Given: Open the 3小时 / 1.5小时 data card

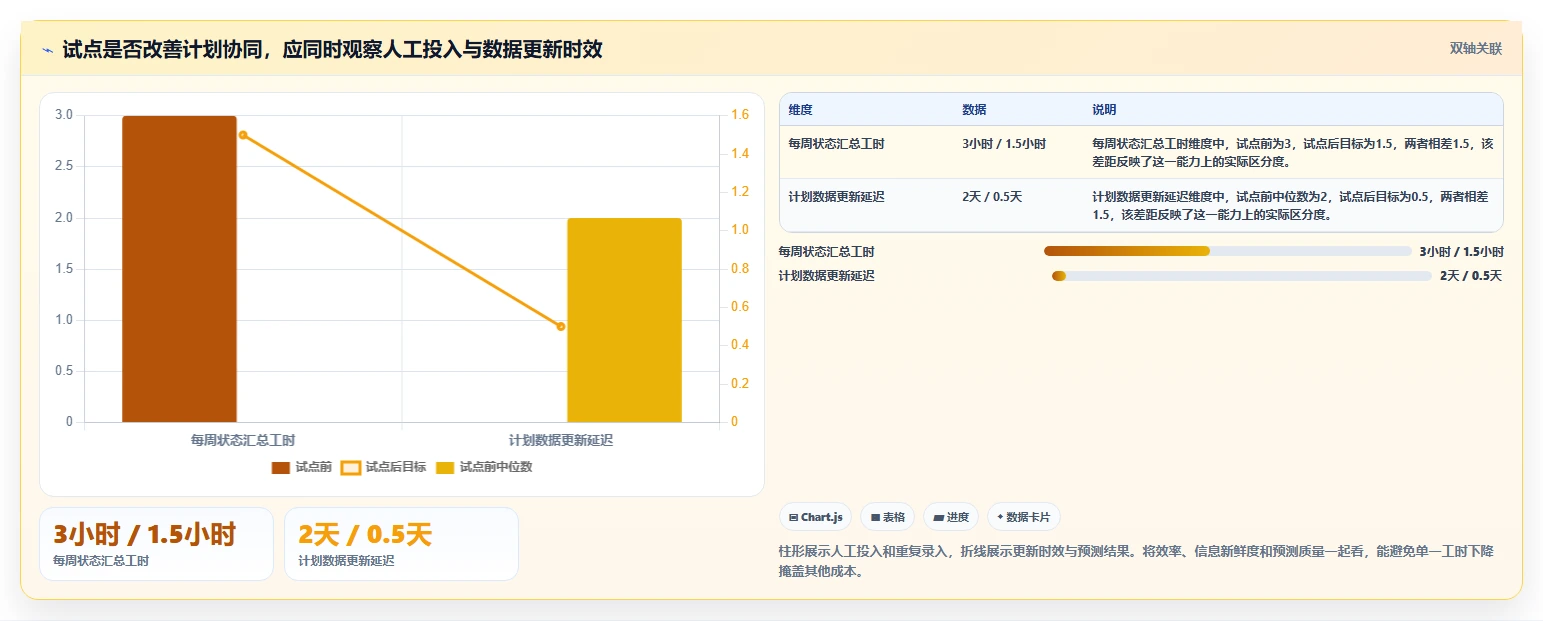Looking at the screenshot, I should tap(156, 544).
